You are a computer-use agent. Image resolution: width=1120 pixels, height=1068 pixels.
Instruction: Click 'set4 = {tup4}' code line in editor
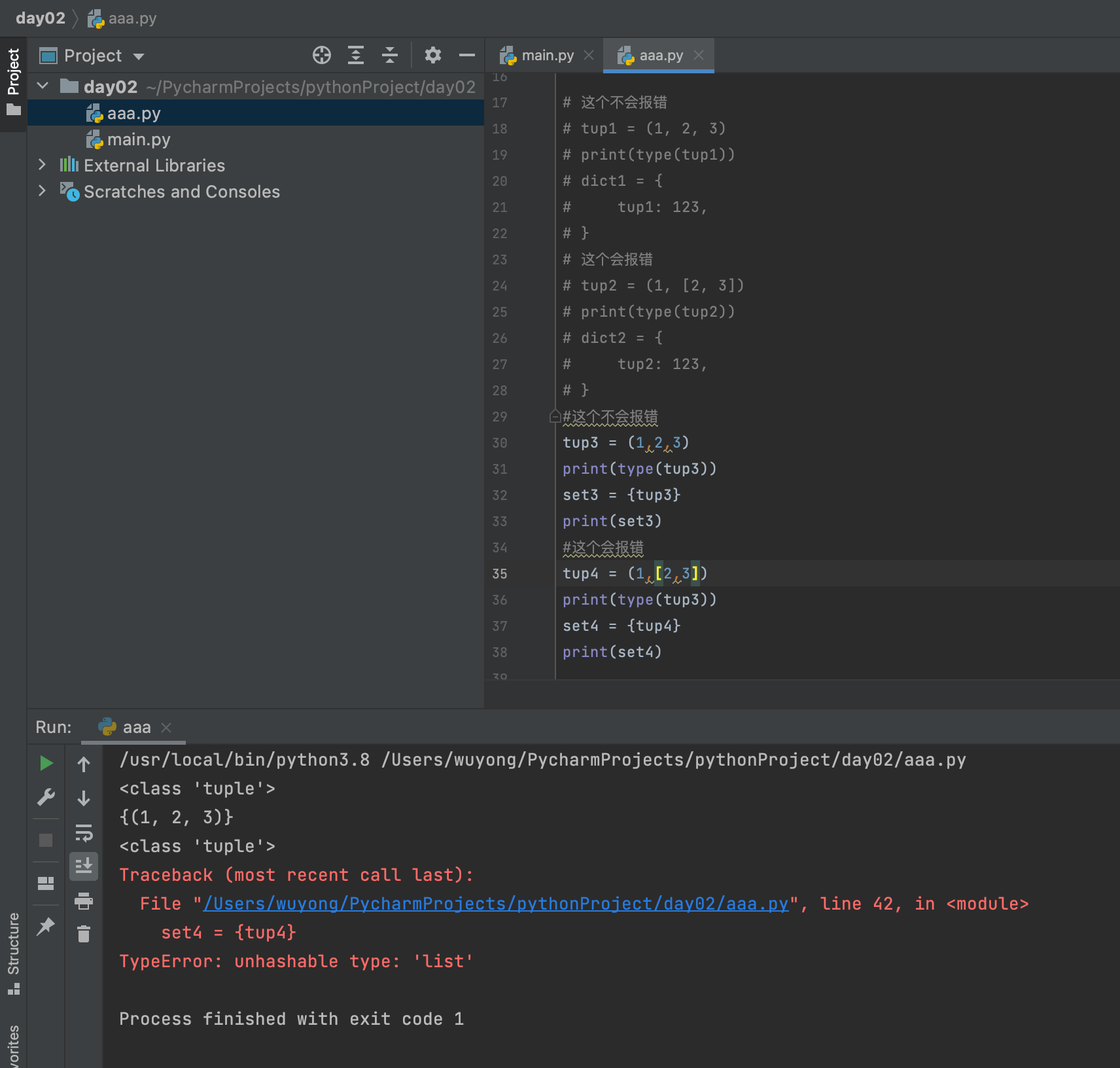(x=621, y=626)
